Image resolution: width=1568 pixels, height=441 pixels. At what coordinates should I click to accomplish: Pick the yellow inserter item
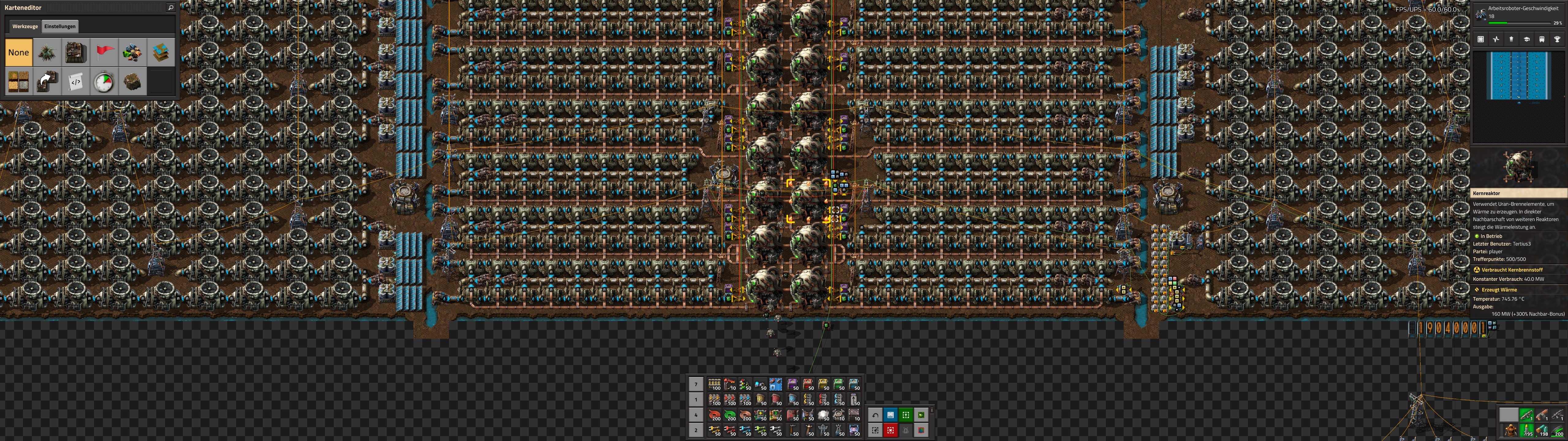click(714, 430)
